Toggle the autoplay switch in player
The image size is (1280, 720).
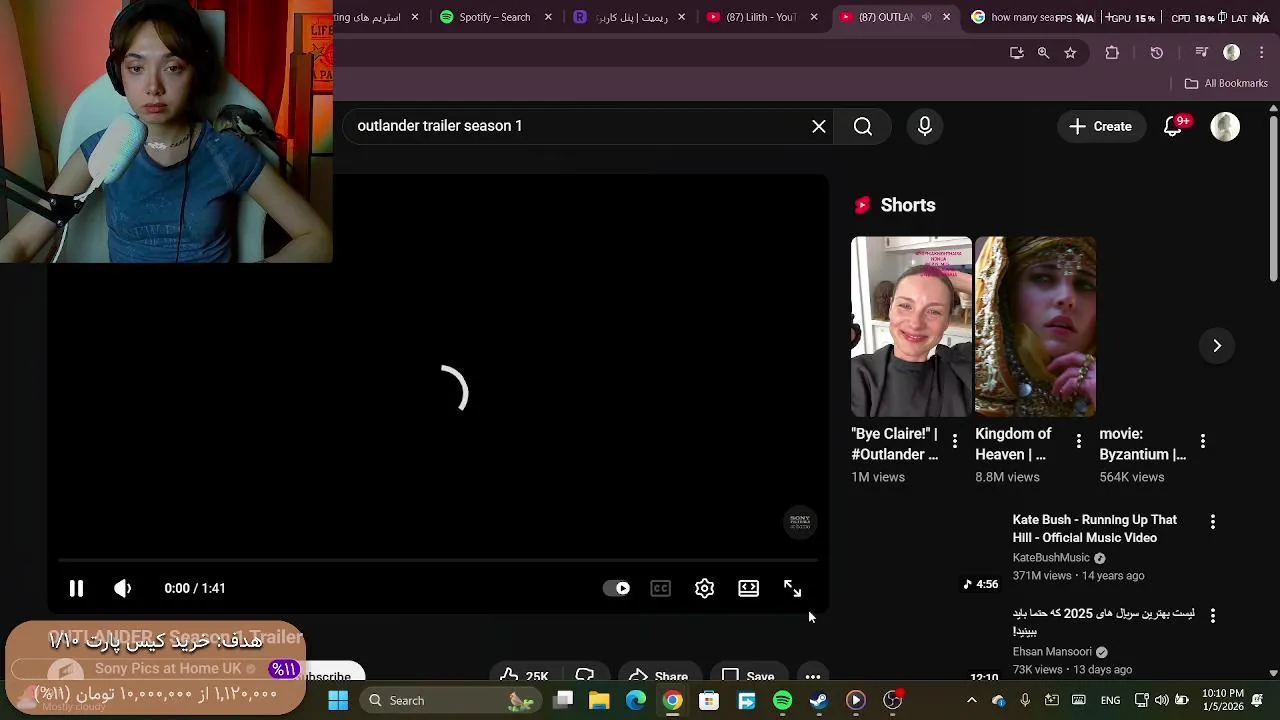[x=617, y=588]
